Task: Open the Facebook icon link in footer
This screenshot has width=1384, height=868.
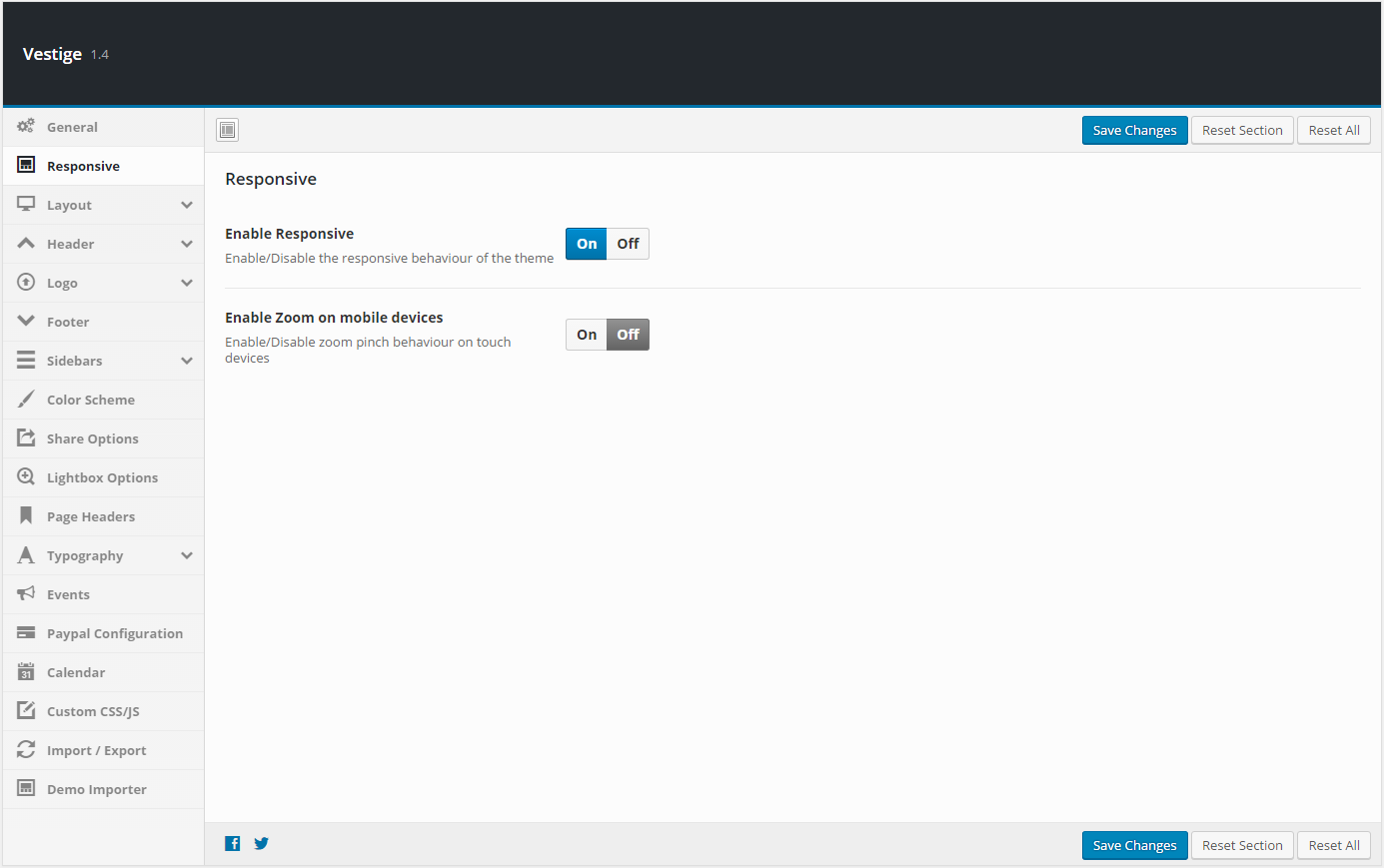Action: (x=233, y=843)
